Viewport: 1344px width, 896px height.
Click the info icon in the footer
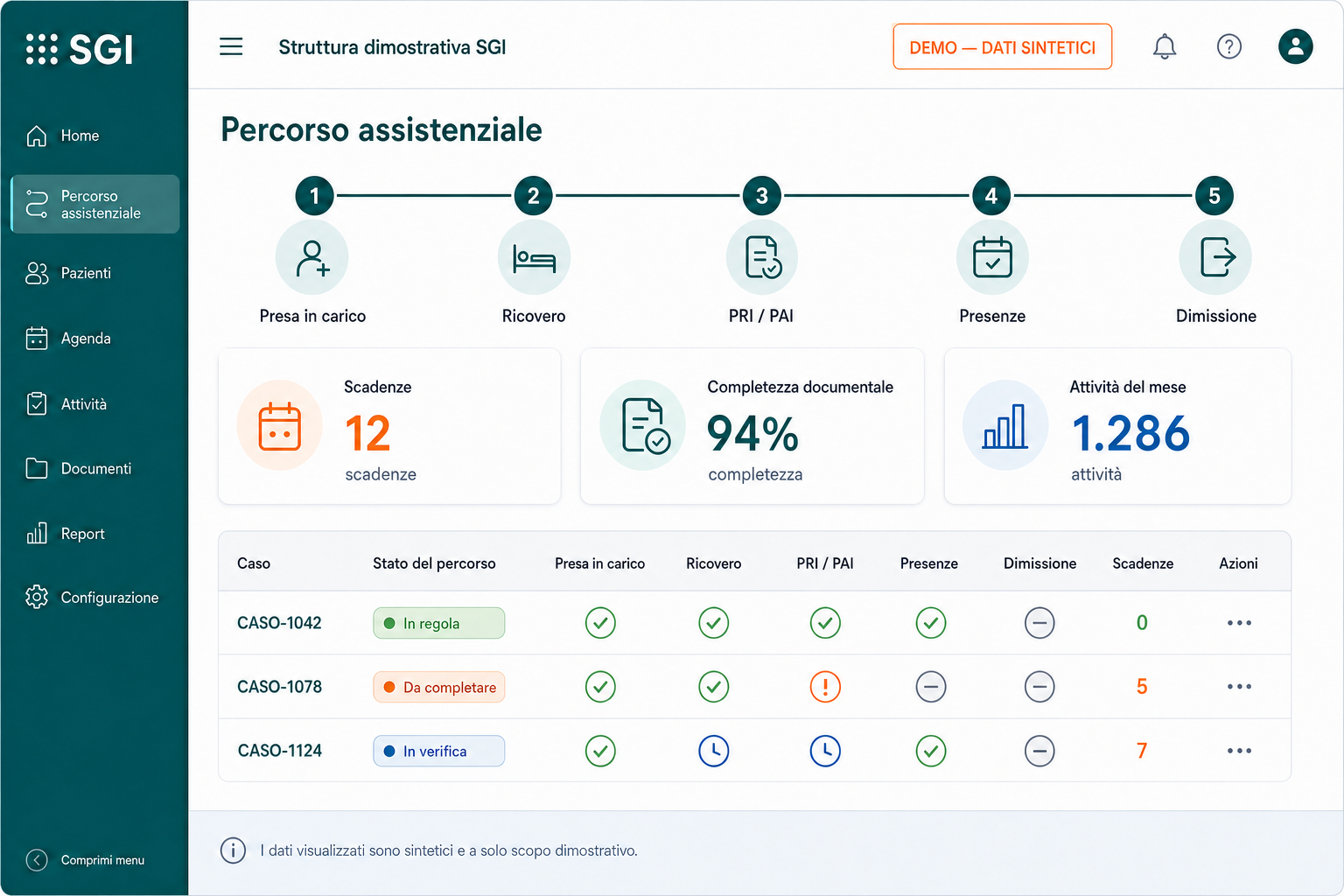pyautogui.click(x=233, y=850)
